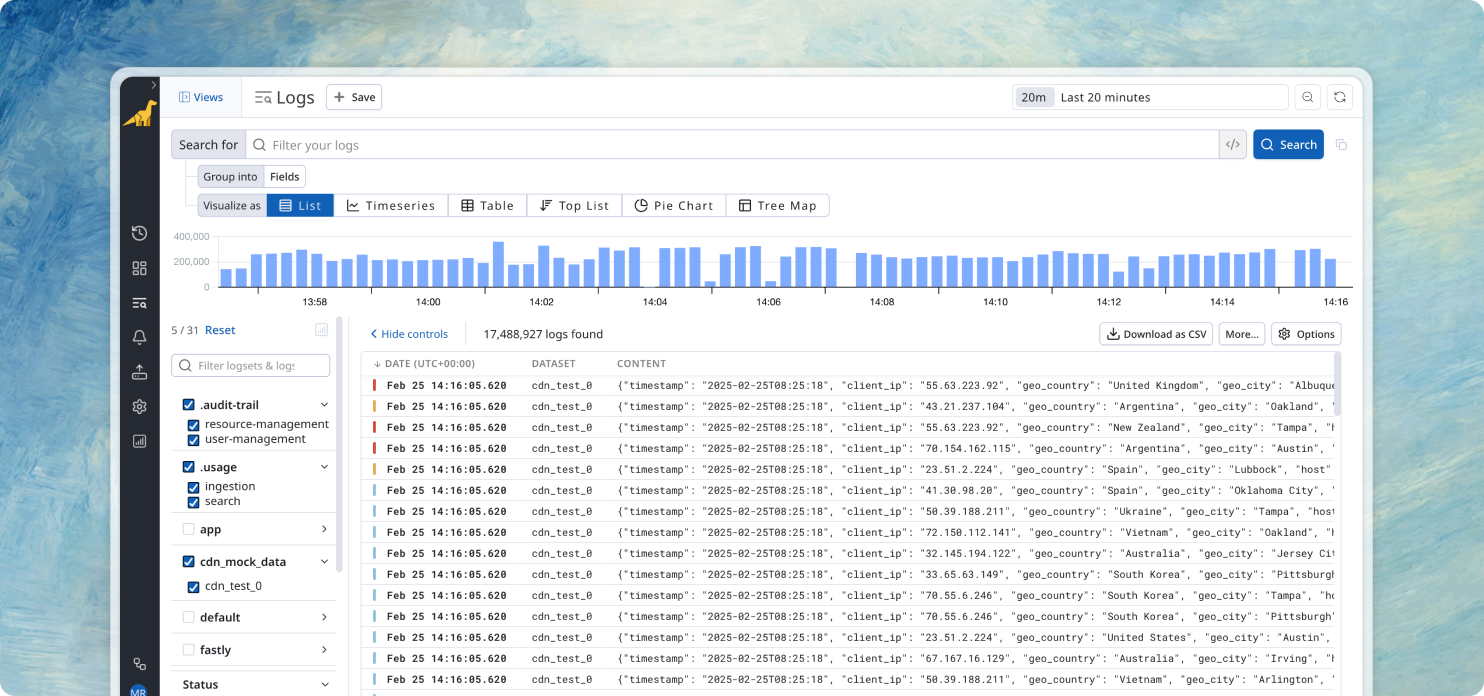Screen dimensions: 1484x696
Task: Toggle the code query editor icon
Action: 1233,145
